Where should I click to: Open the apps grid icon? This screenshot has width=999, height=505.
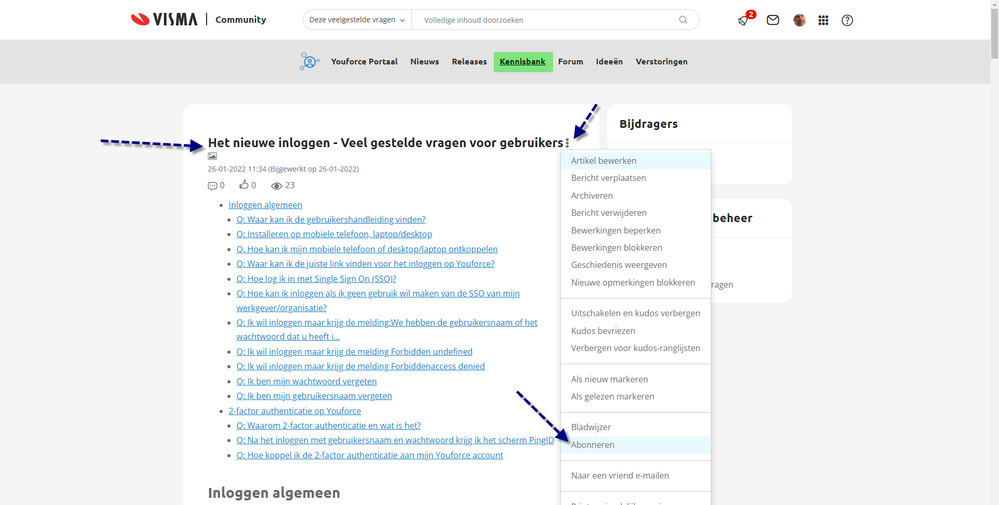823,20
